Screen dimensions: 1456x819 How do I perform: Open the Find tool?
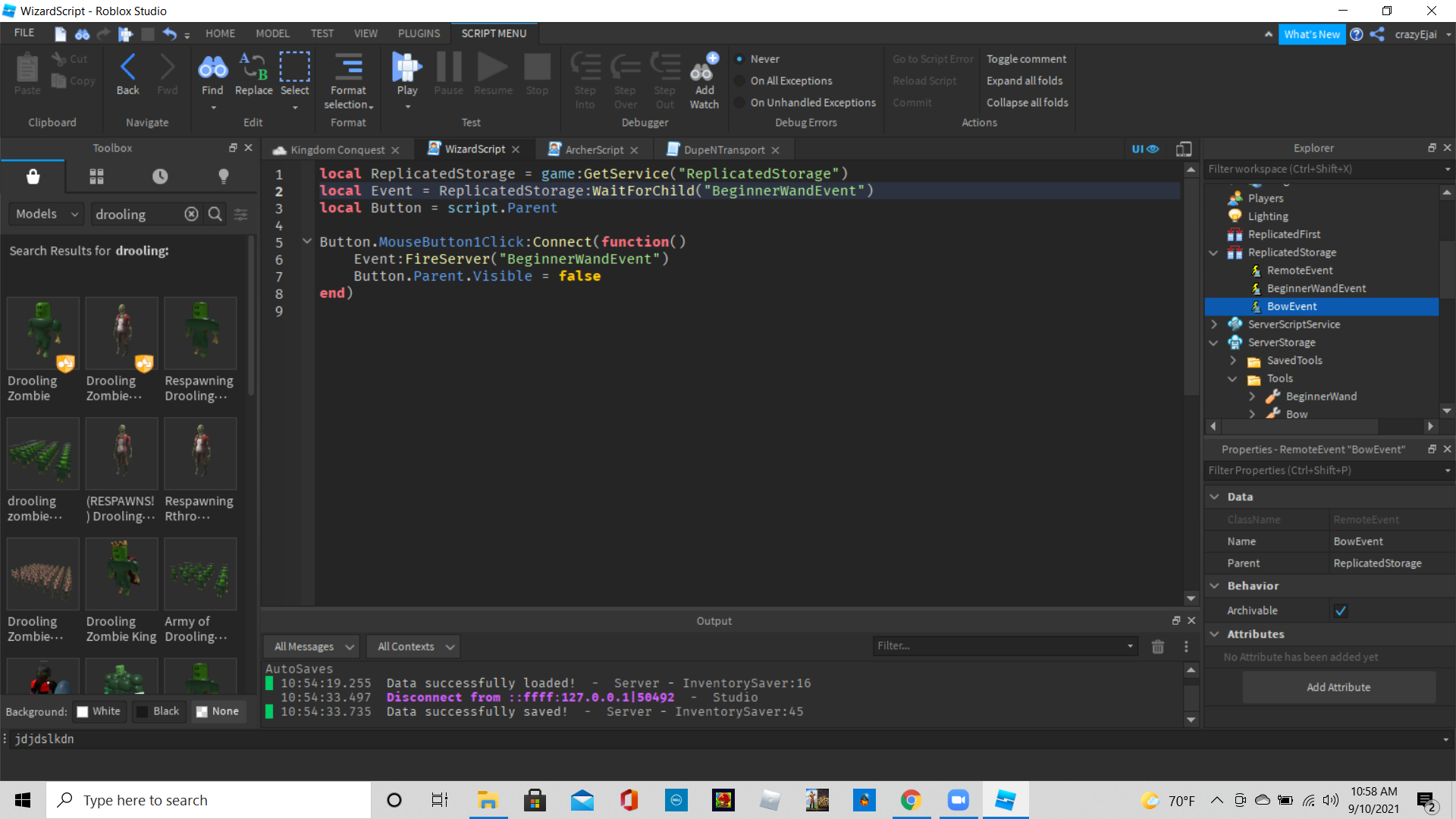tap(212, 74)
